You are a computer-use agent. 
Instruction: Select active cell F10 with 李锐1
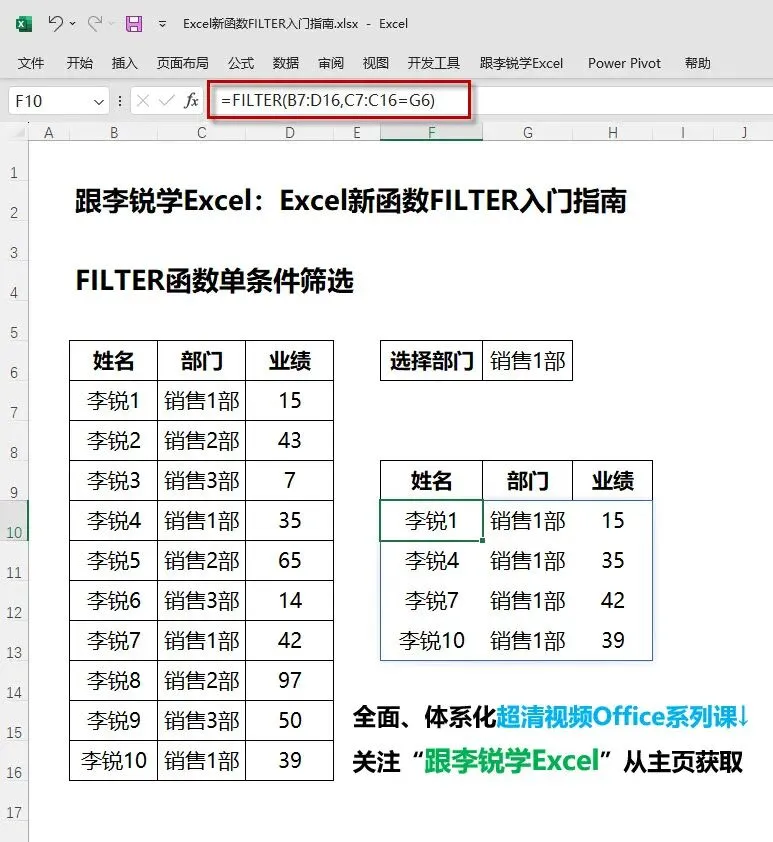point(432,520)
